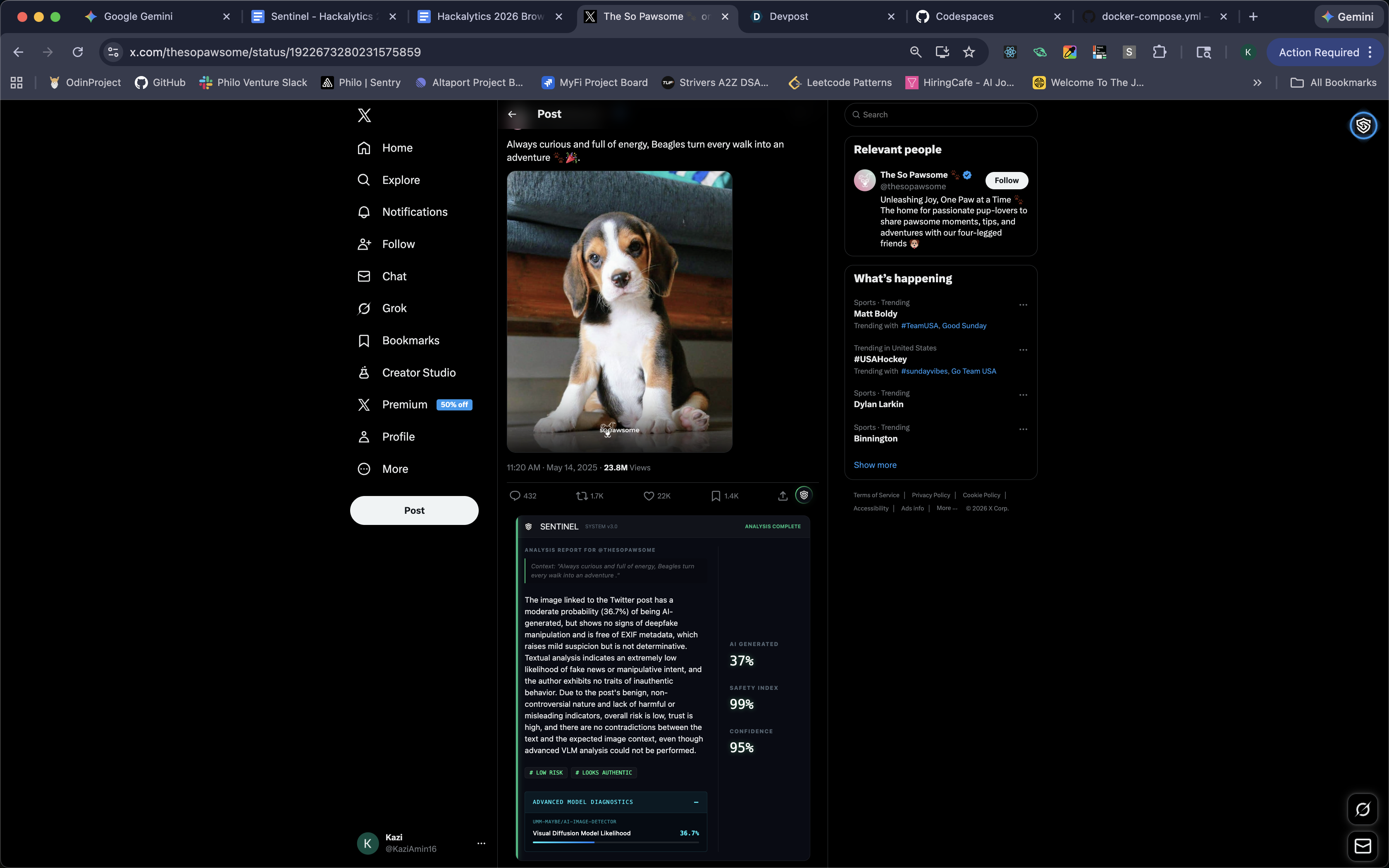Image resolution: width=1389 pixels, height=868 pixels.
Task: Bookmark this page with the star icon
Action: pyautogui.click(x=969, y=52)
